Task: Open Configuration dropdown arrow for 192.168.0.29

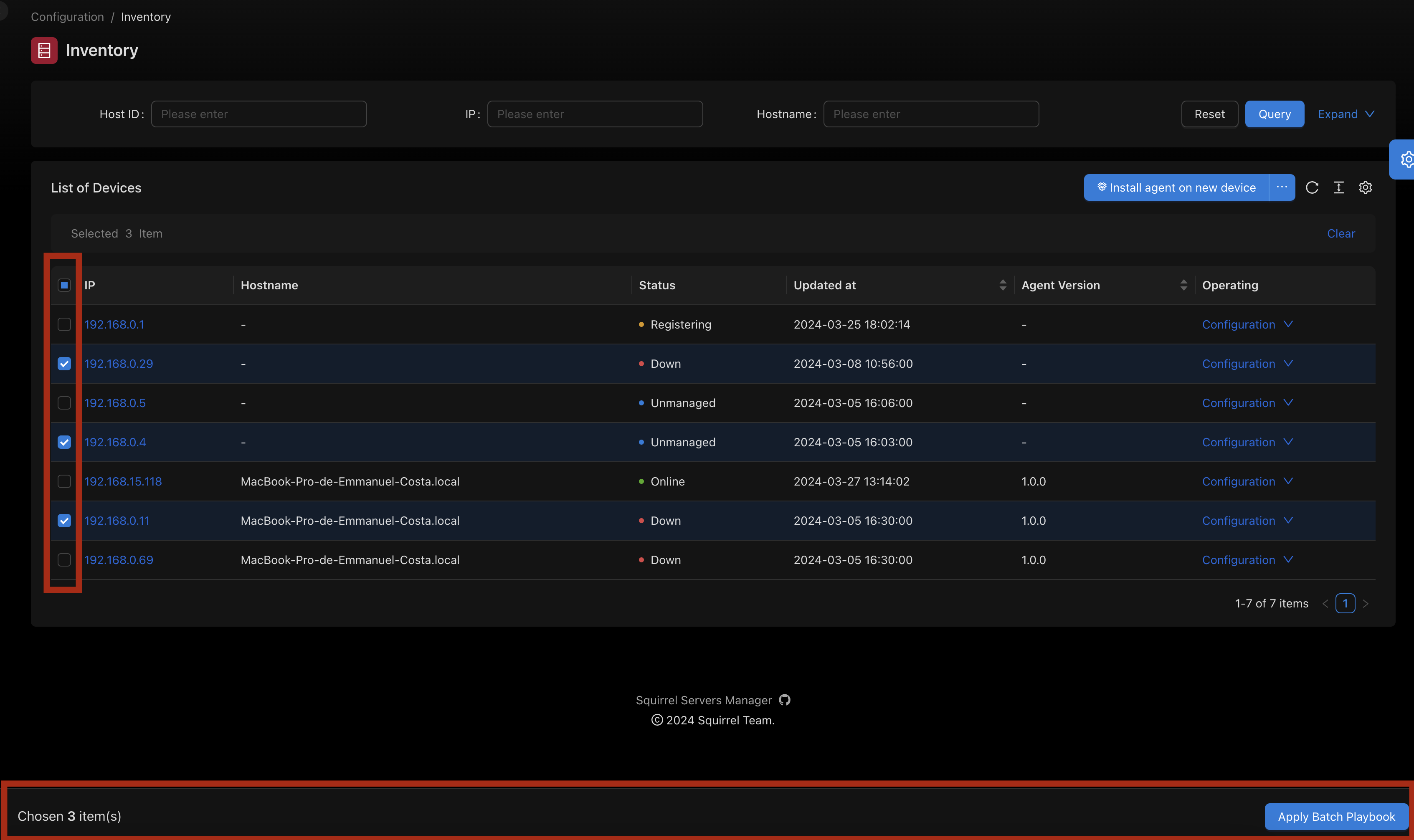Action: (1288, 363)
